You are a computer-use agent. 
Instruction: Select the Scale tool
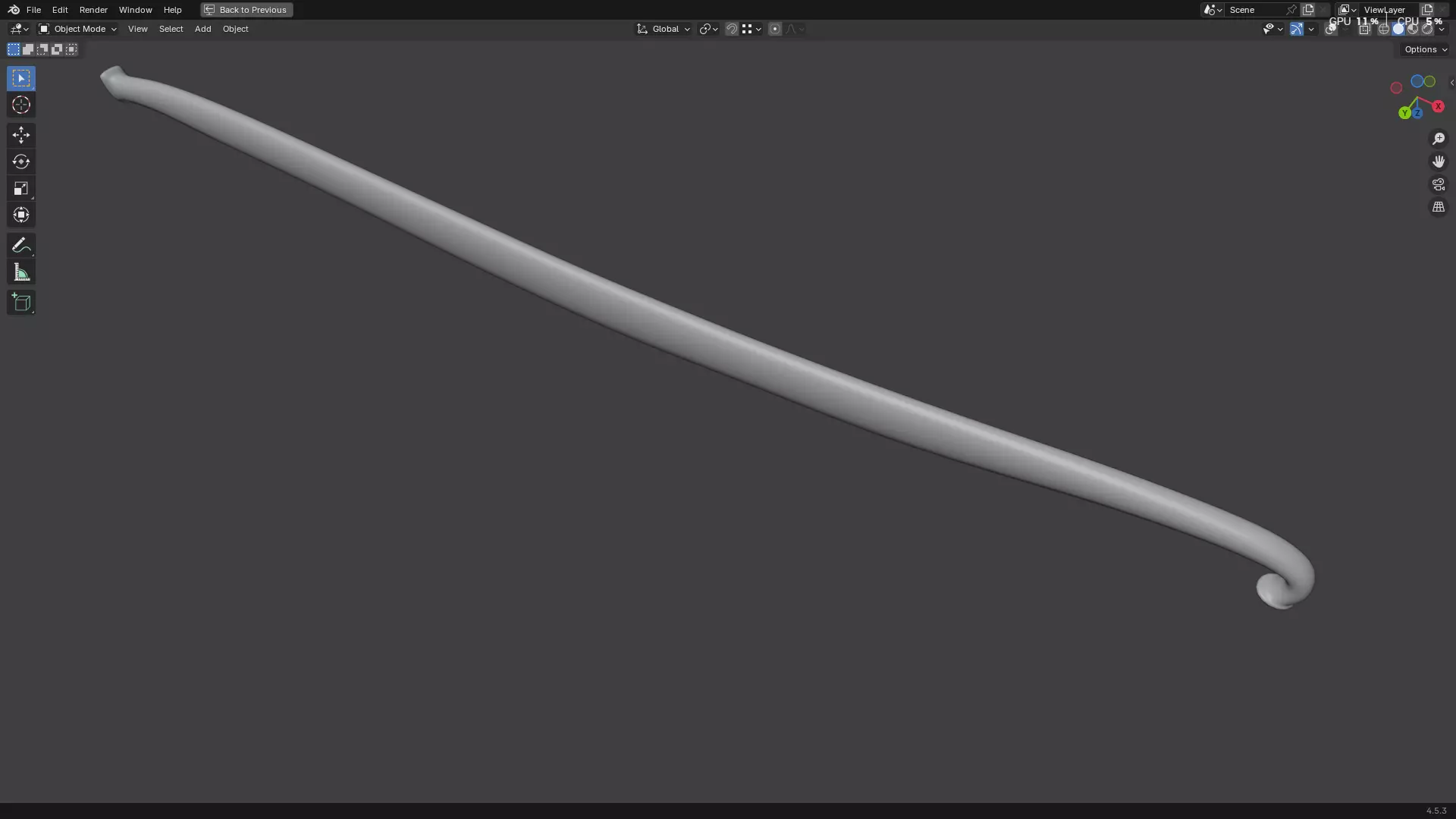[x=21, y=188]
